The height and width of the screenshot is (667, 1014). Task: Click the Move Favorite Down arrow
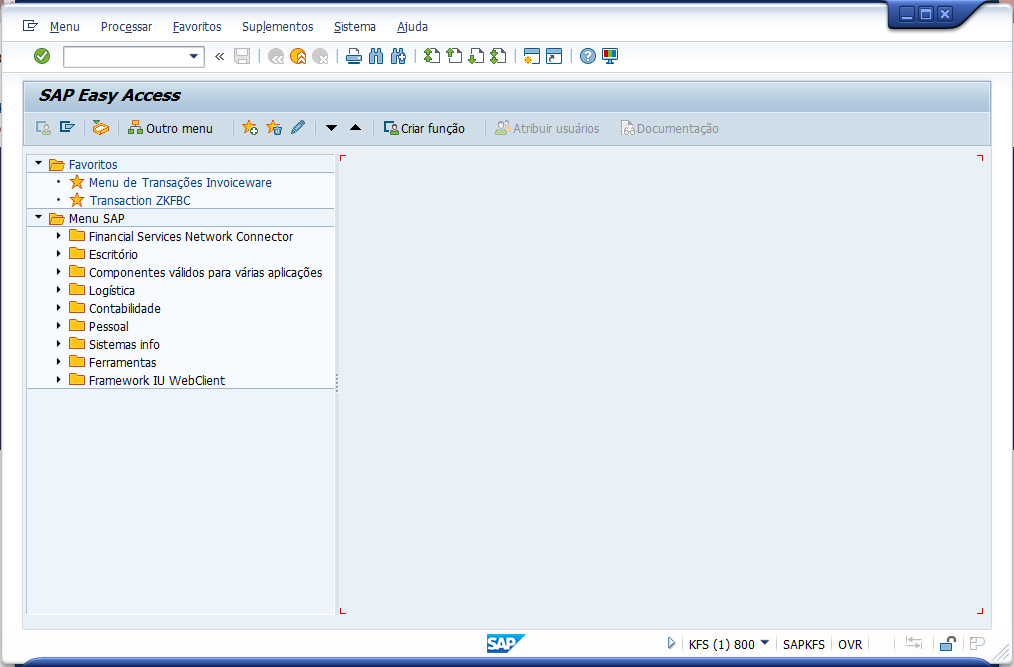(331, 128)
